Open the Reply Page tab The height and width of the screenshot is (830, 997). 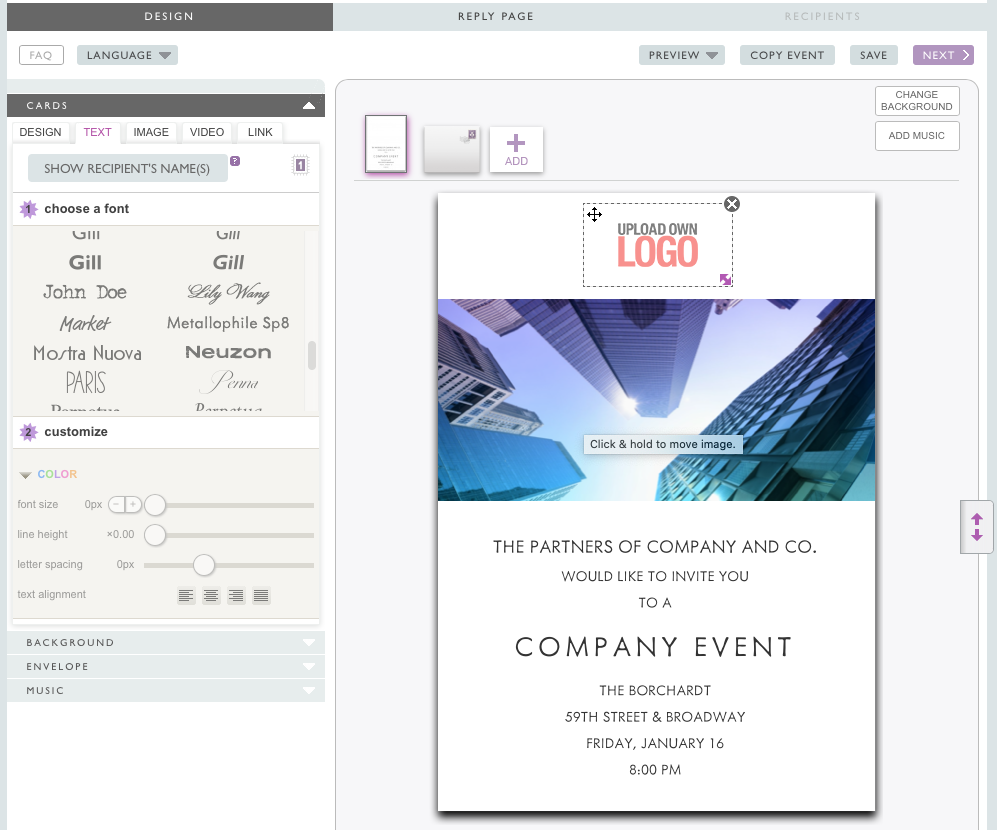[496, 17]
